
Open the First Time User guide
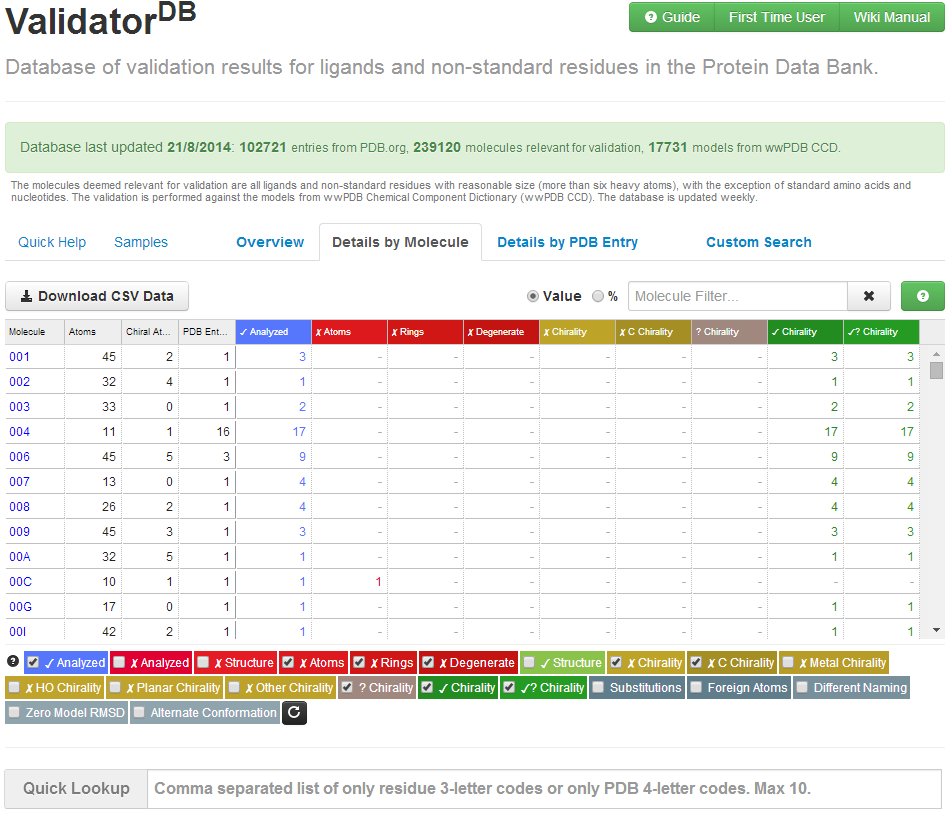[777, 17]
